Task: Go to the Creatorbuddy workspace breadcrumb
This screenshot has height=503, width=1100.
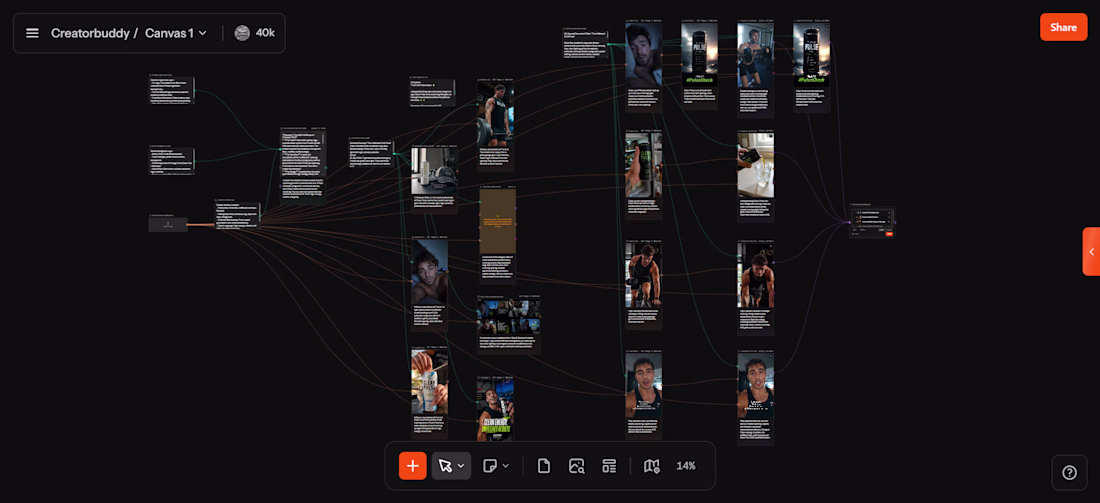Action: click(x=89, y=33)
